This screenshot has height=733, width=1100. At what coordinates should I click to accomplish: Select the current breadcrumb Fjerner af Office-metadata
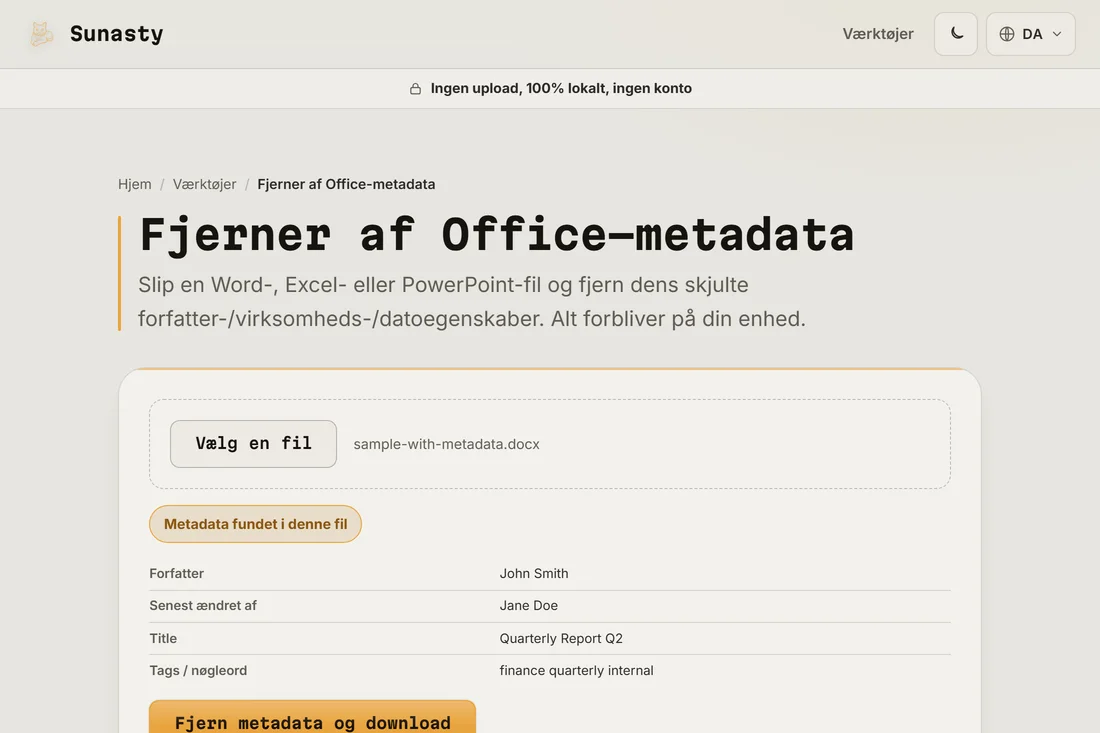tap(346, 184)
